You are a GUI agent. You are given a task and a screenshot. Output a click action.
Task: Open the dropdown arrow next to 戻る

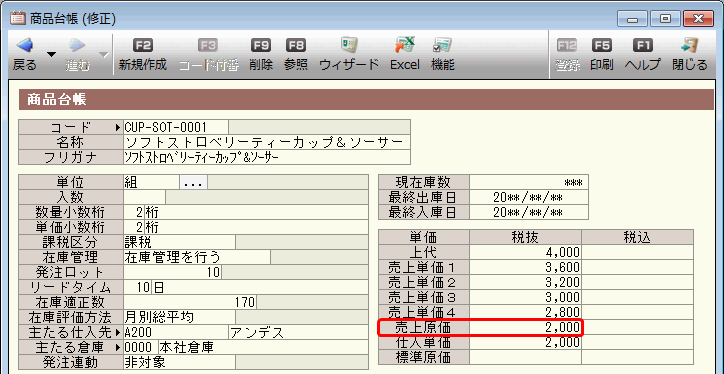pos(51,54)
